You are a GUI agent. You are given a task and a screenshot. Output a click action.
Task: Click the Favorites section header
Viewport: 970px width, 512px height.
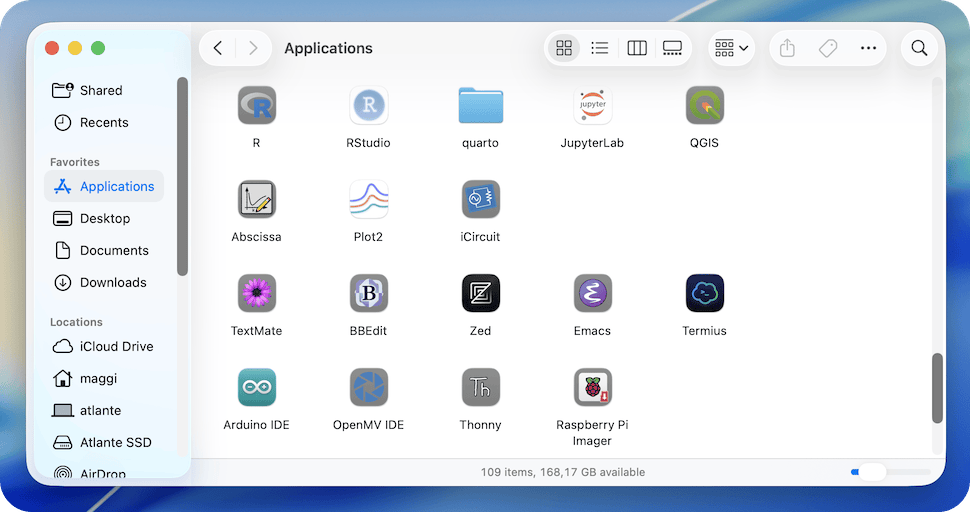pyautogui.click(x=75, y=162)
